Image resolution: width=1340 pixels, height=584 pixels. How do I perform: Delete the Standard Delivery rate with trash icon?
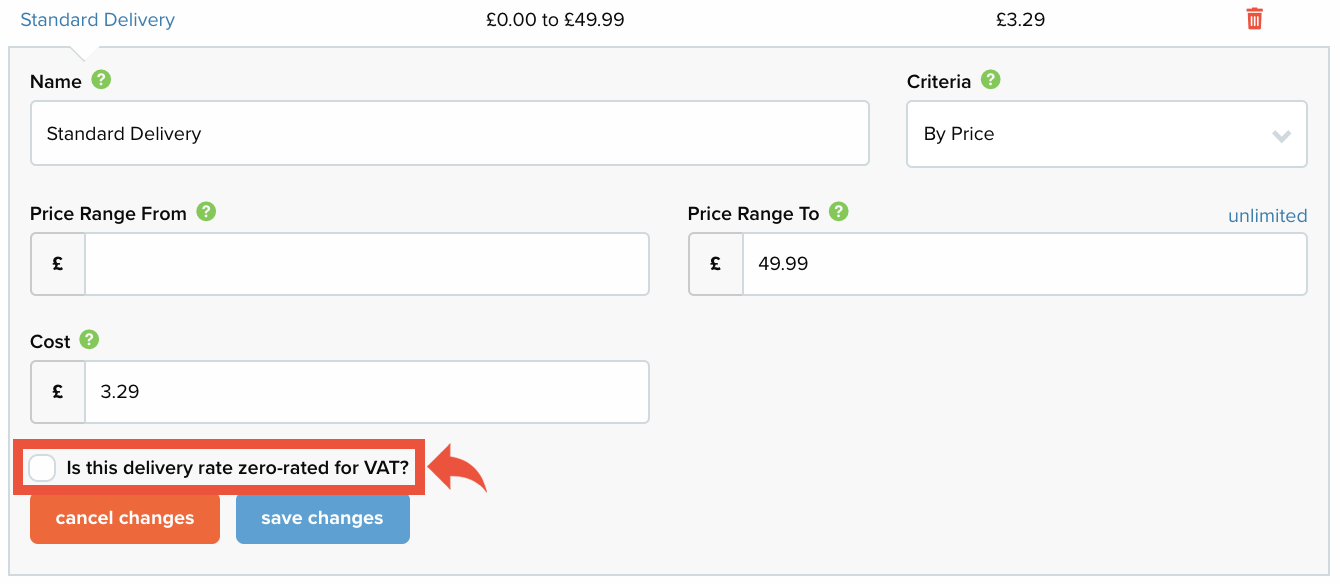1254,18
